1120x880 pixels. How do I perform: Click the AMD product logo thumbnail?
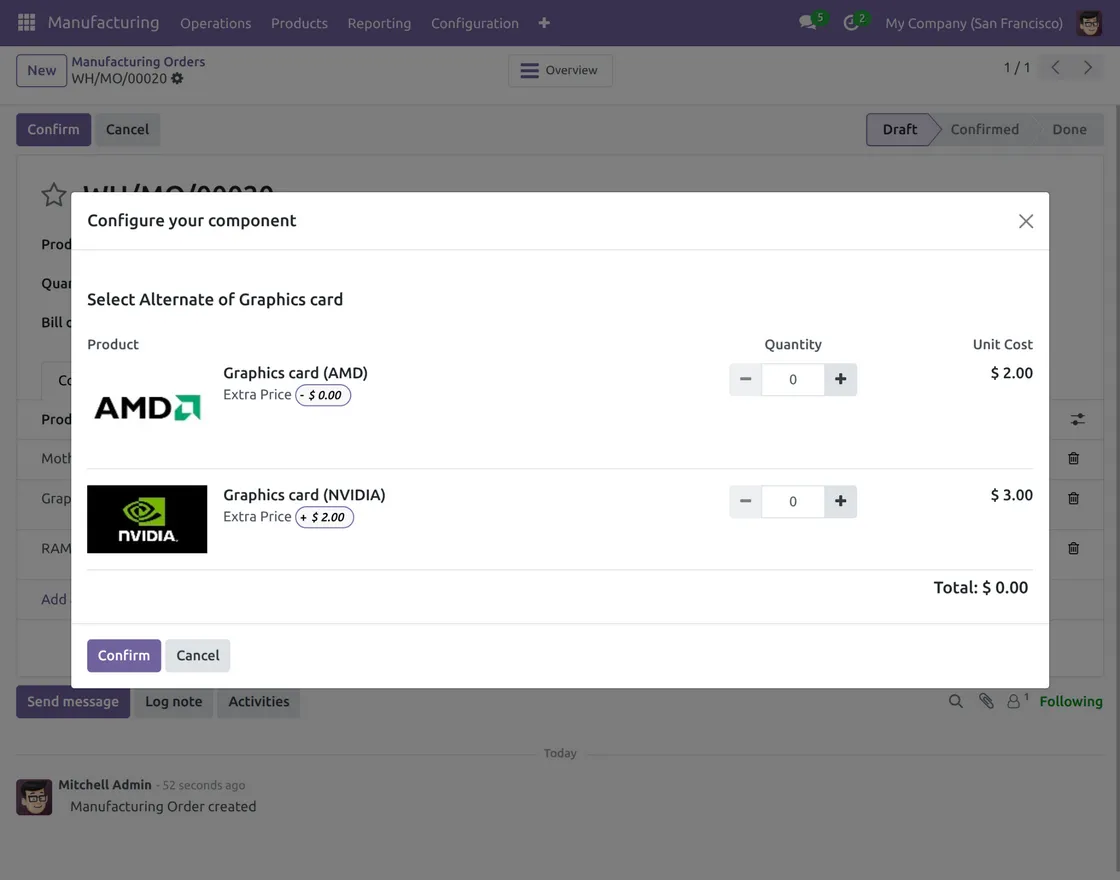(x=147, y=407)
